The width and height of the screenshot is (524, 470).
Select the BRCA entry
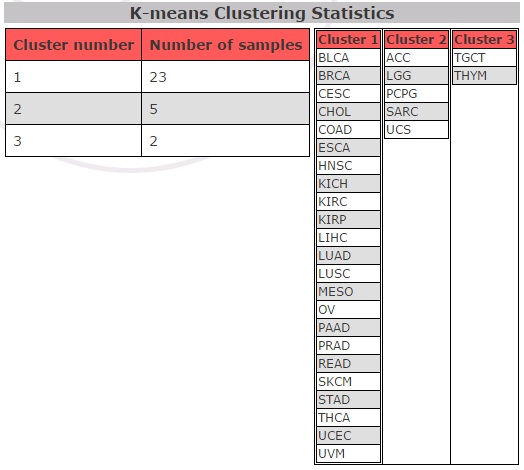point(348,76)
